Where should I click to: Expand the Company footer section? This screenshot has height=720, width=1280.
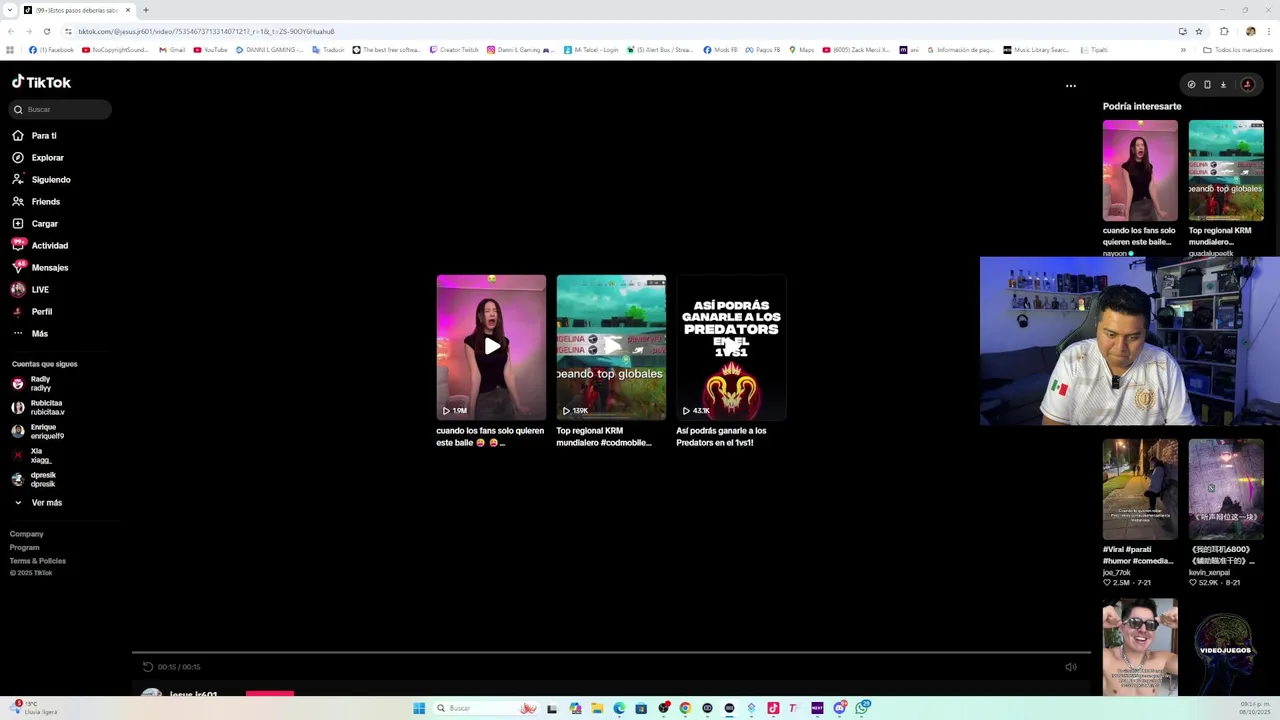[27, 534]
